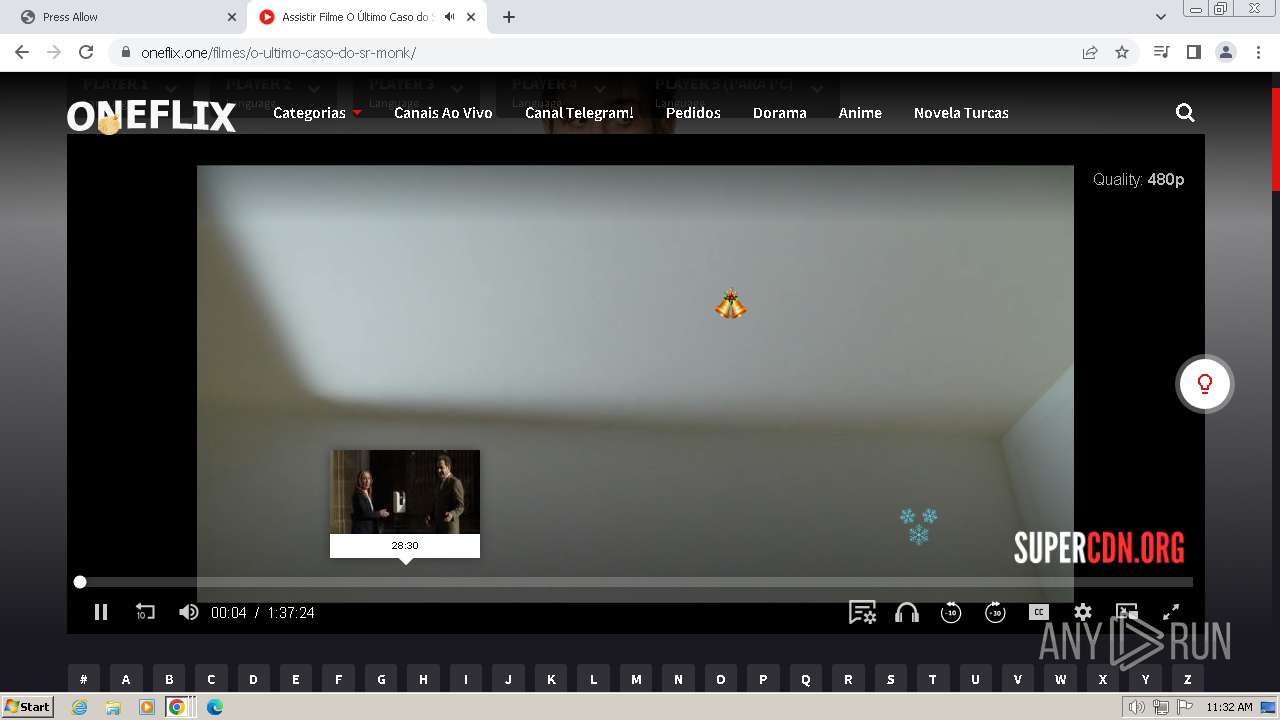Open network status tray icon

(x=1160, y=707)
